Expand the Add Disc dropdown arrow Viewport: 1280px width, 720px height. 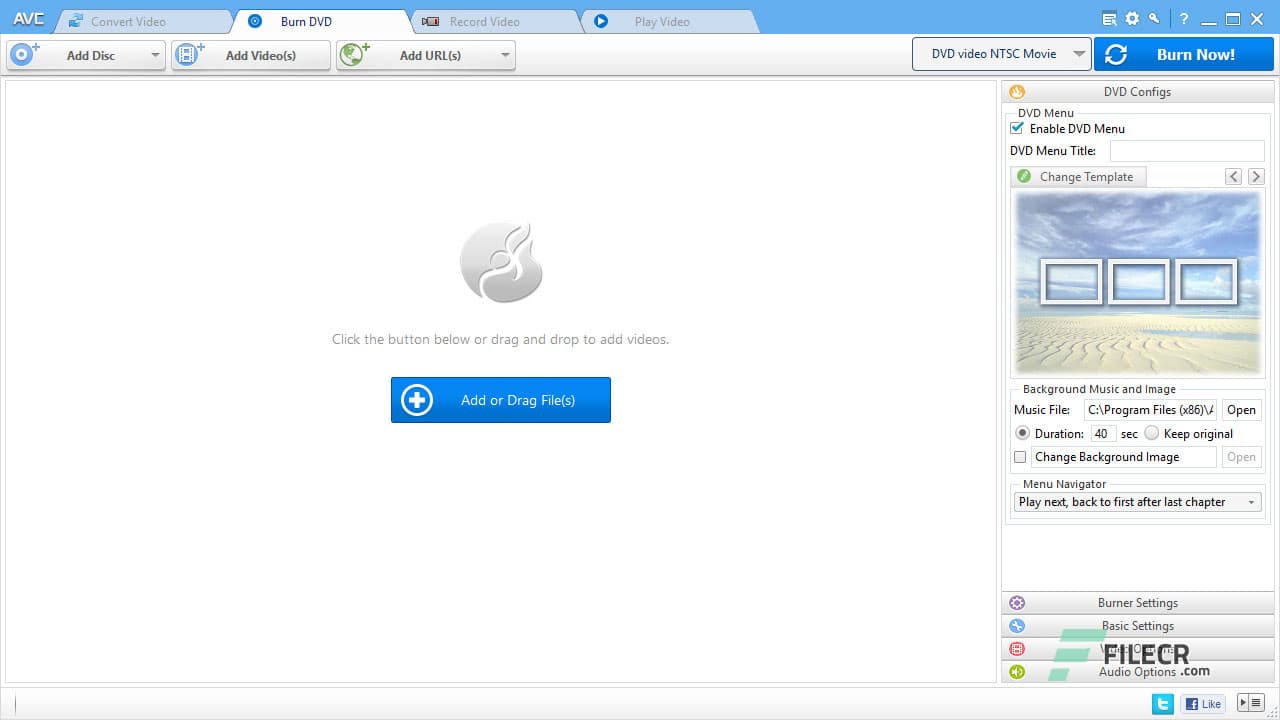tap(155, 55)
